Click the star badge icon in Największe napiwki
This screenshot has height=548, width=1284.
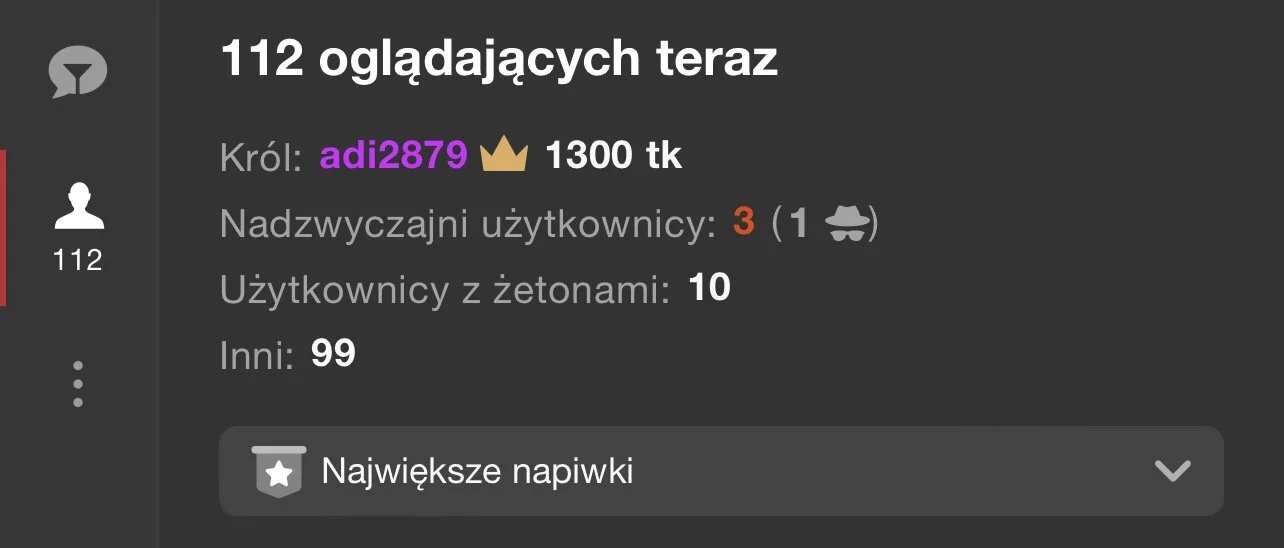click(x=279, y=471)
